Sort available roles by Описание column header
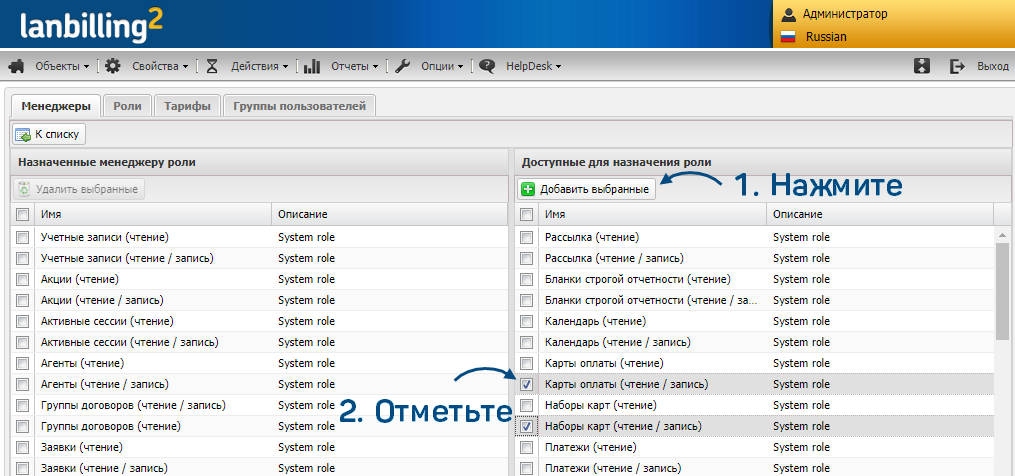 point(880,214)
